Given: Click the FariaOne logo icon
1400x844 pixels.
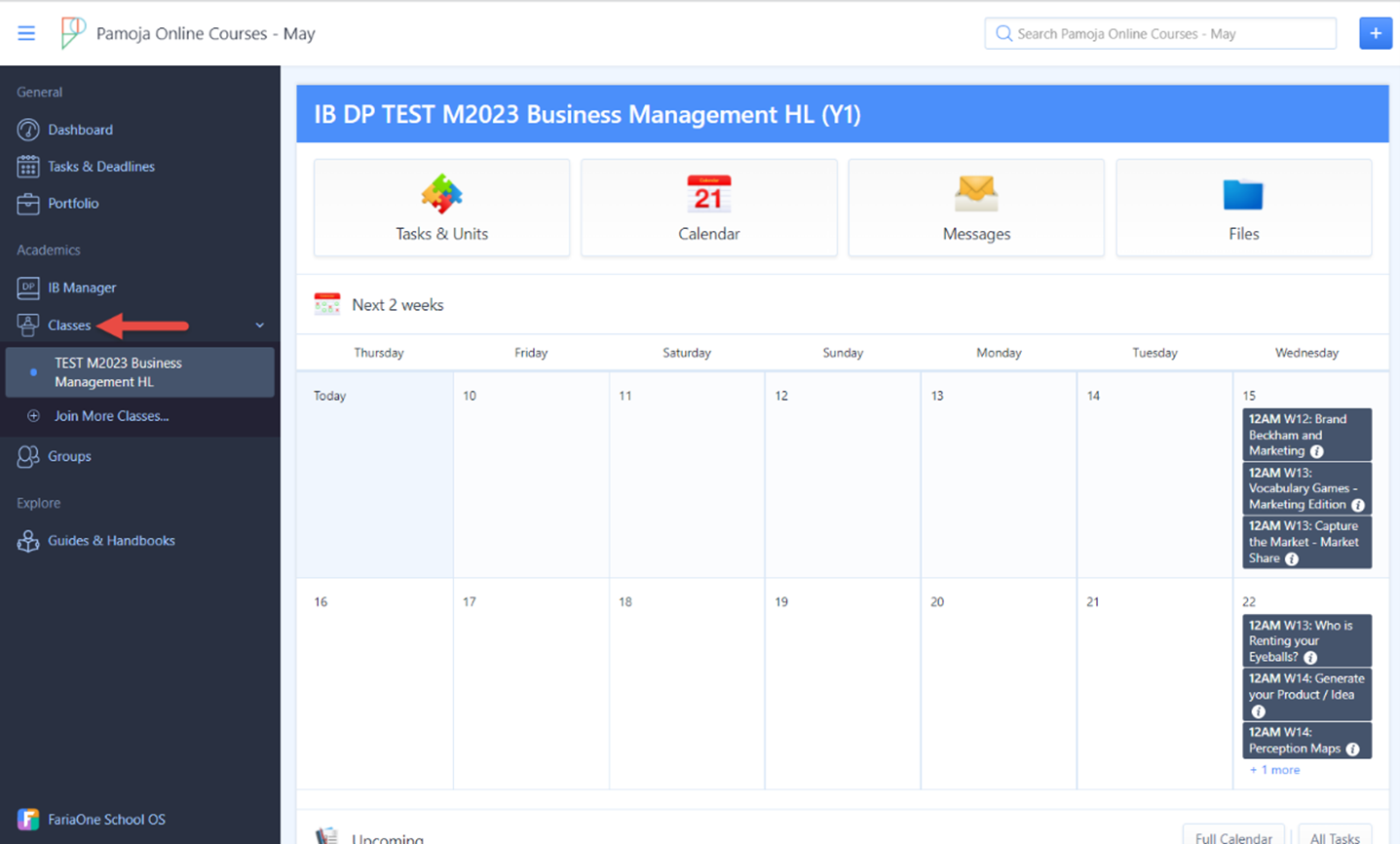Looking at the screenshot, I should pos(28,820).
